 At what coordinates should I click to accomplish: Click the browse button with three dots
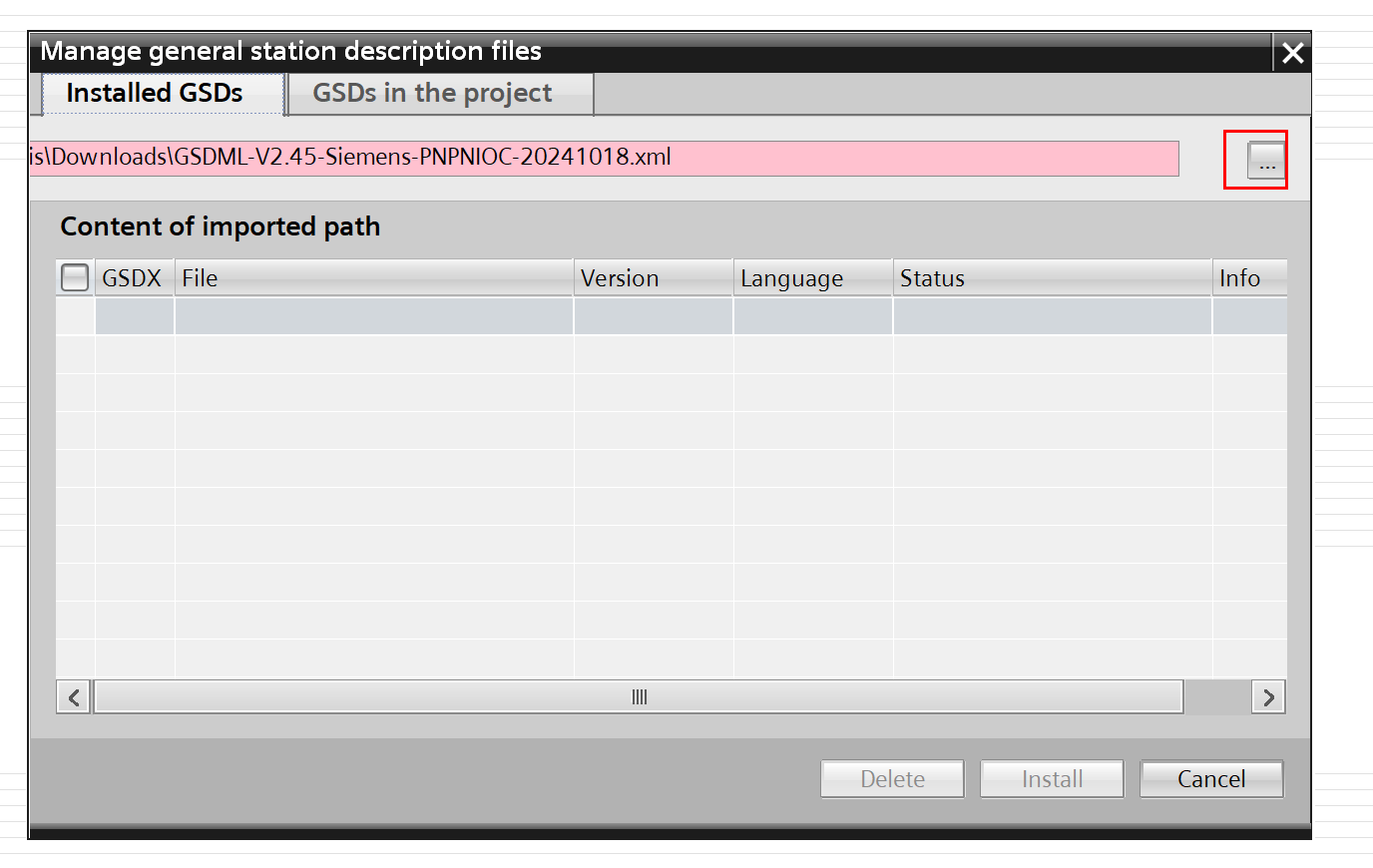pyautogui.click(x=1265, y=160)
